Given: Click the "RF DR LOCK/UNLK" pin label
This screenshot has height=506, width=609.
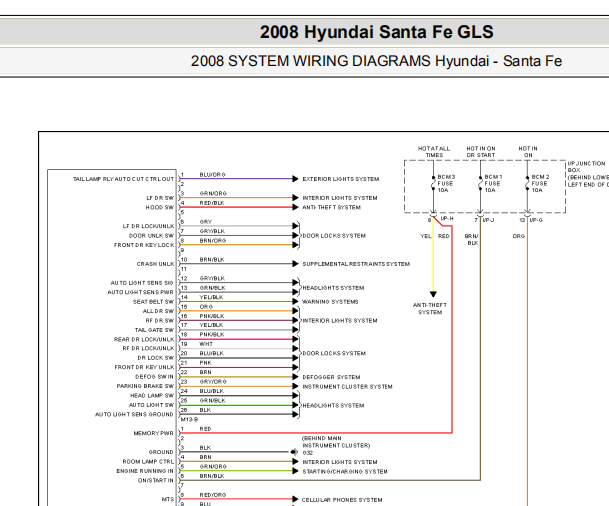Looking at the screenshot, I should (148, 348).
